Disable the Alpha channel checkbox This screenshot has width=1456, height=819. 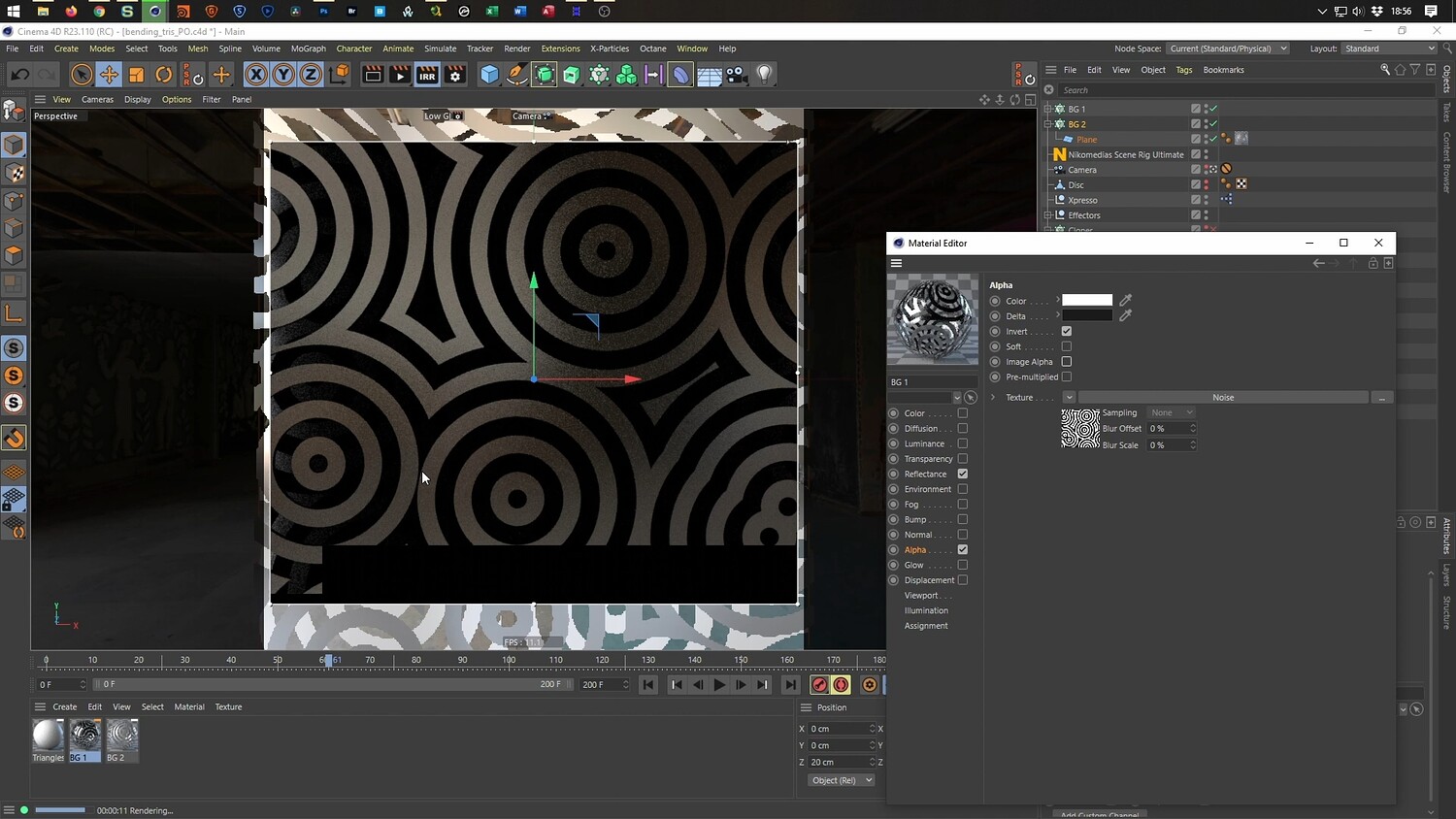(x=963, y=550)
